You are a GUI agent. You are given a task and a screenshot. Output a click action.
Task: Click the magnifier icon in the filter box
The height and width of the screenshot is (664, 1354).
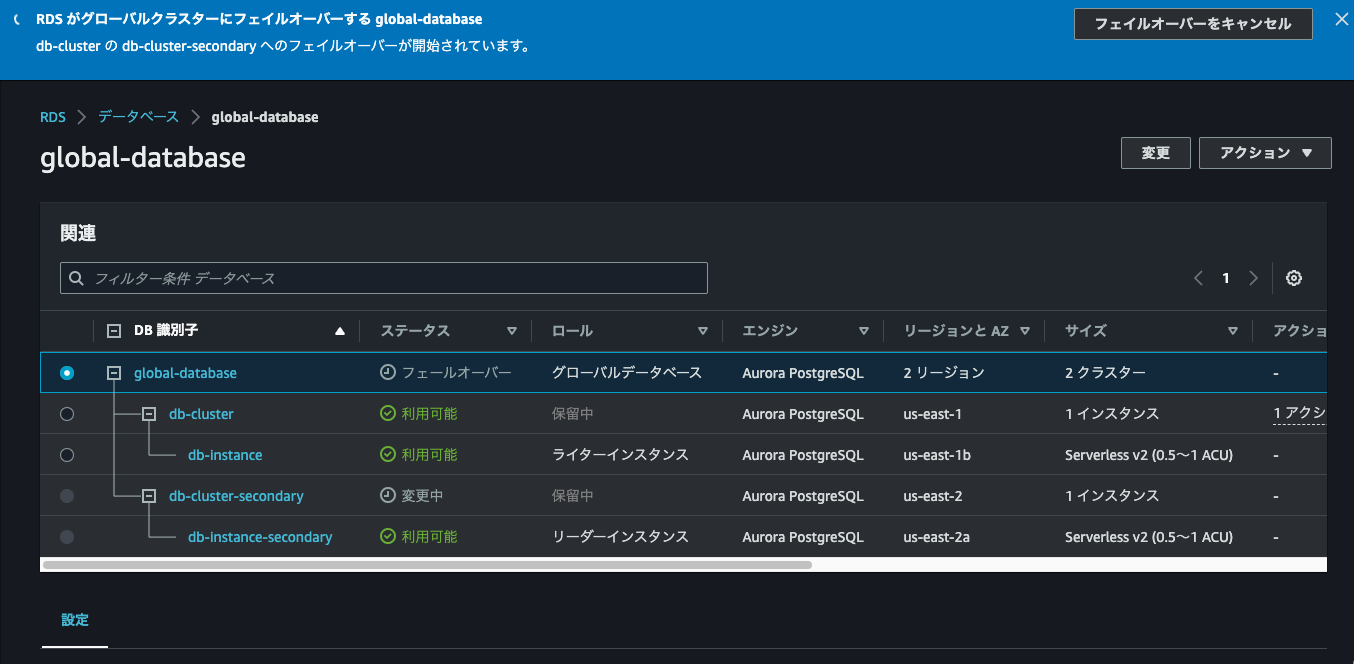click(76, 277)
